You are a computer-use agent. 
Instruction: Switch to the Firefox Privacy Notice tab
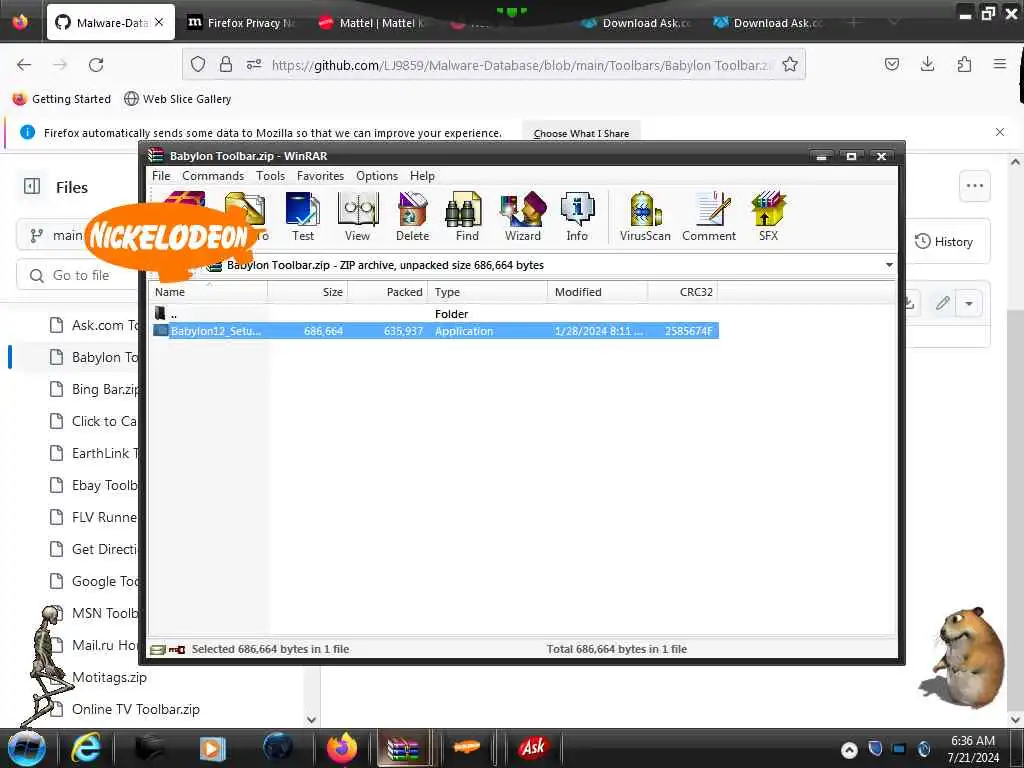pyautogui.click(x=242, y=23)
